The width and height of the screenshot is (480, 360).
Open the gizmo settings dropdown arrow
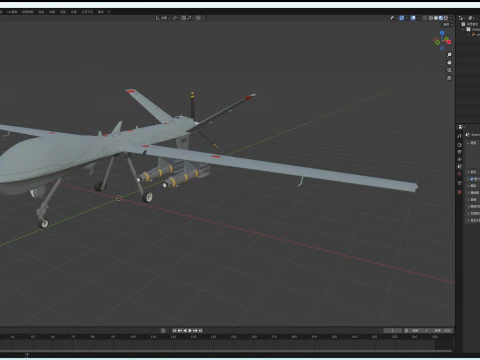[x=407, y=18]
